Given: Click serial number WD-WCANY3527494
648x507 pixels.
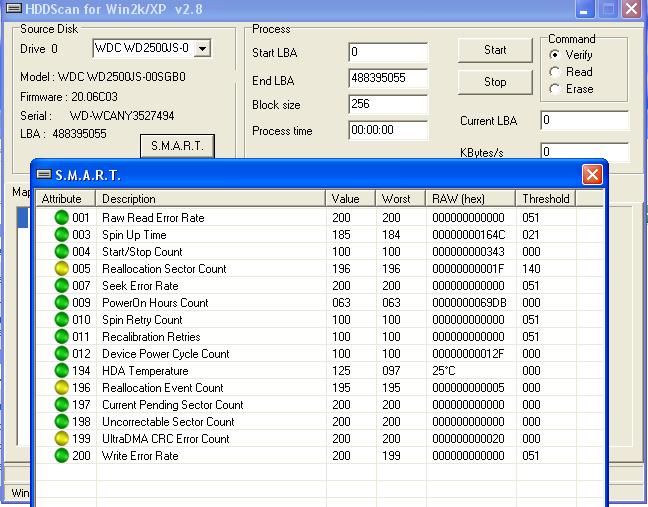Looking at the screenshot, I should click(122, 116).
